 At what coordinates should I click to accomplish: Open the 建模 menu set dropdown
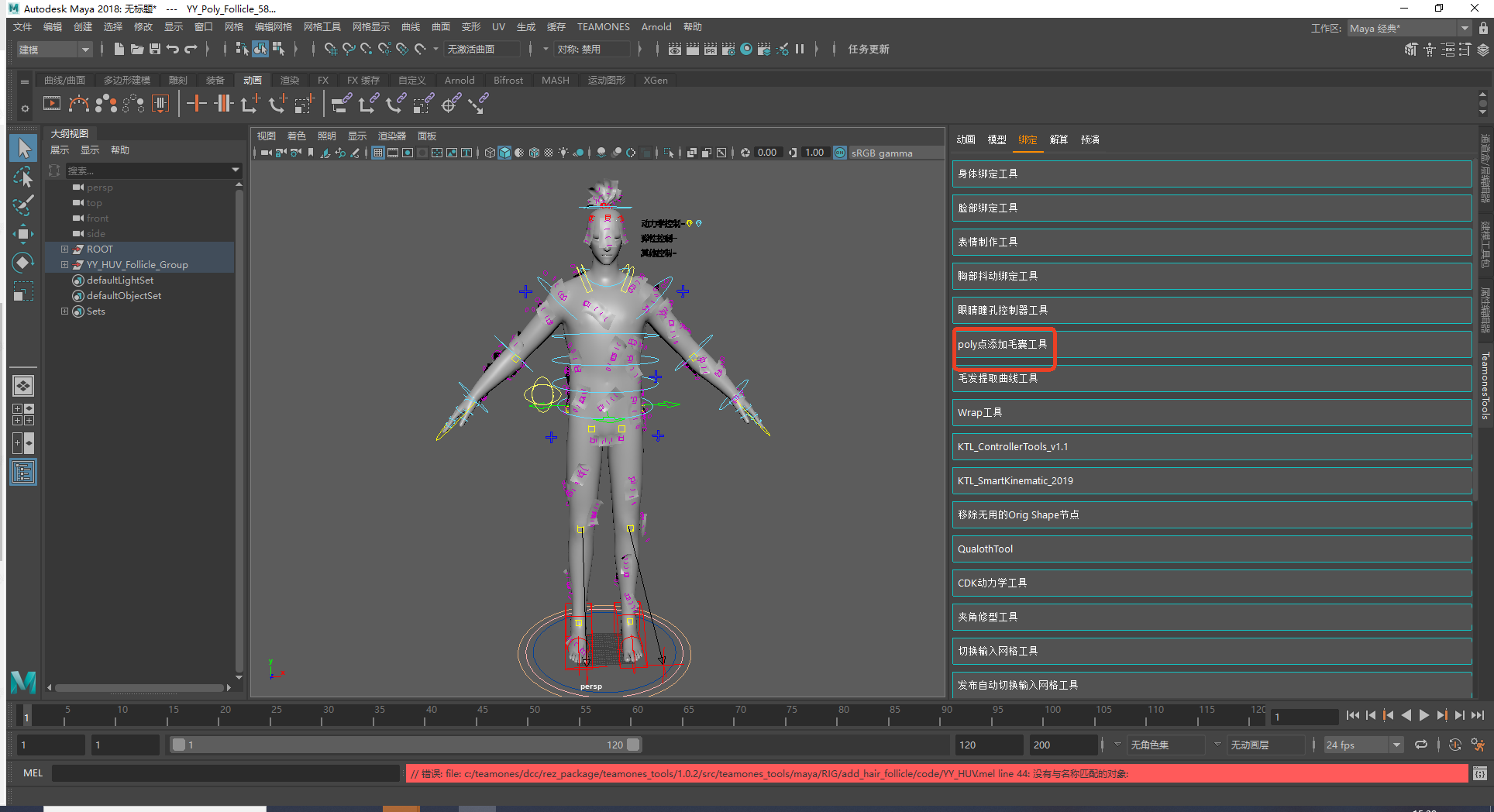(x=54, y=50)
